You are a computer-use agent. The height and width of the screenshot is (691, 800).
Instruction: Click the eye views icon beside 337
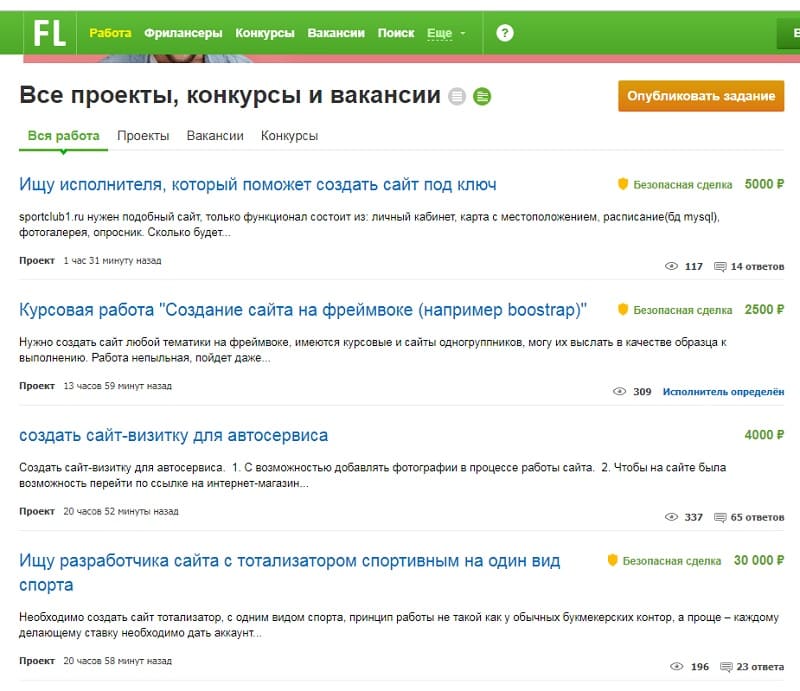pyautogui.click(x=671, y=517)
